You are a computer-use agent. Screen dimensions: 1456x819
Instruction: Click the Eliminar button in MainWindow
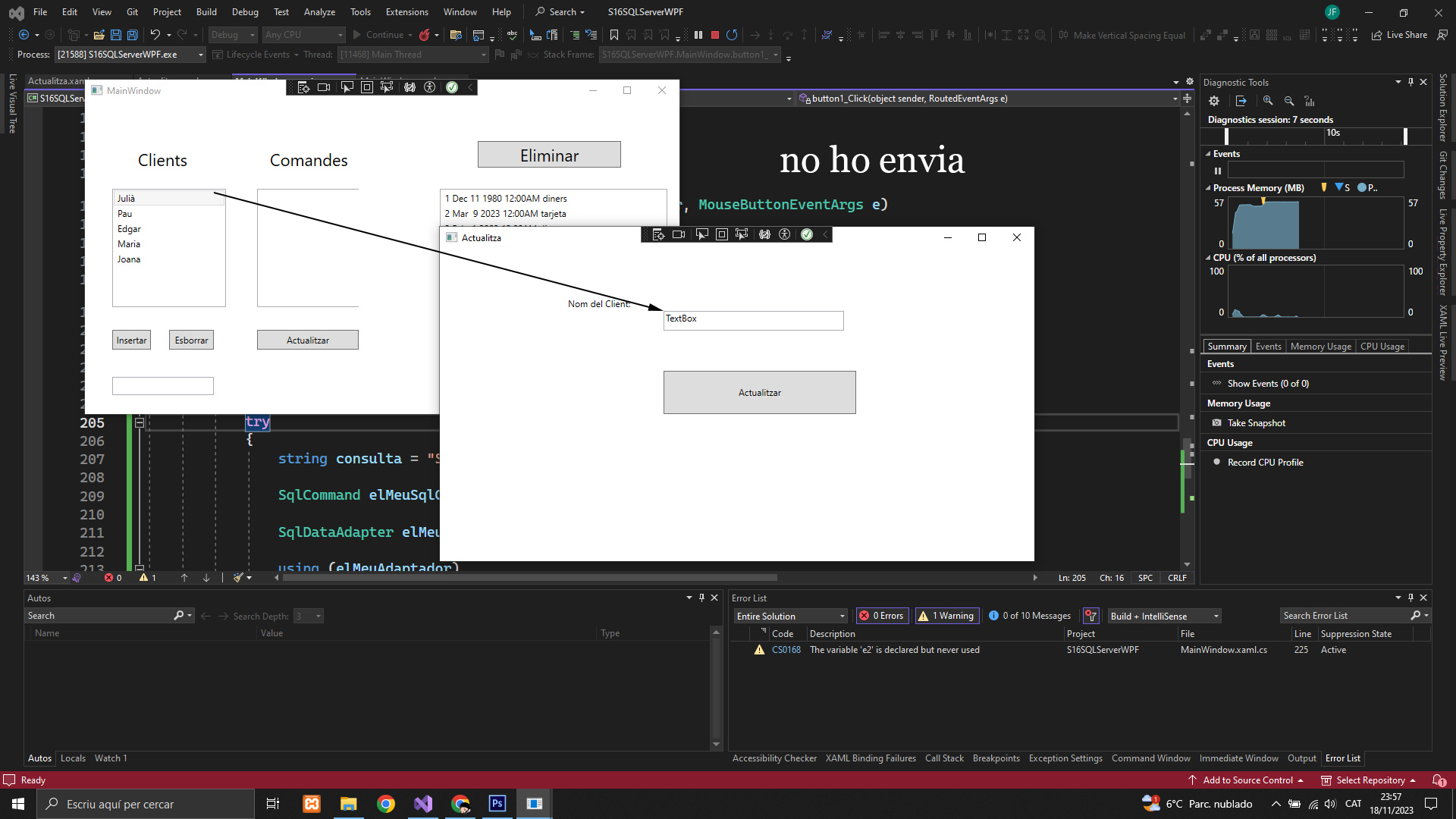point(549,155)
